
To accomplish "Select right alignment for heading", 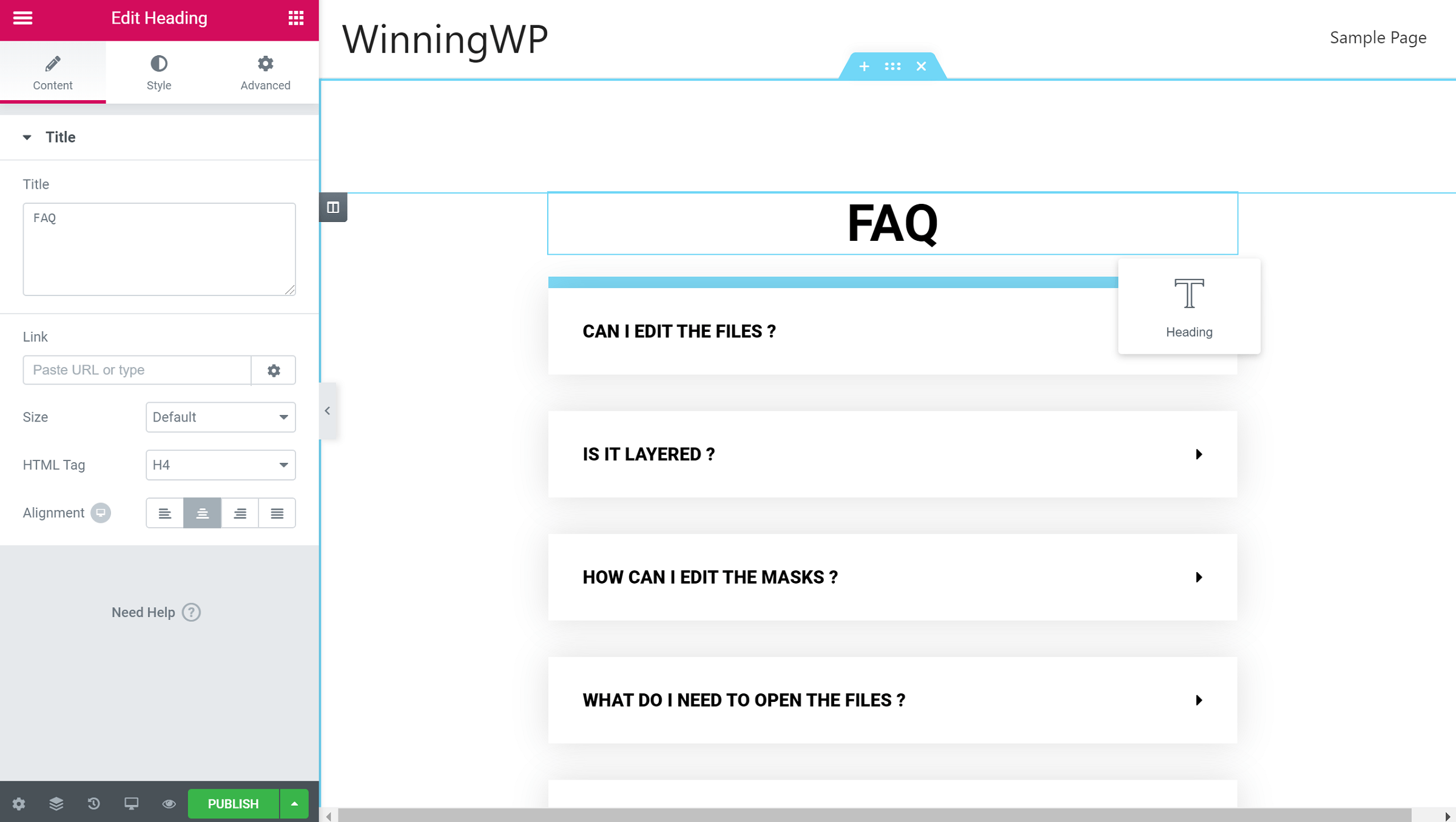I will [240, 513].
